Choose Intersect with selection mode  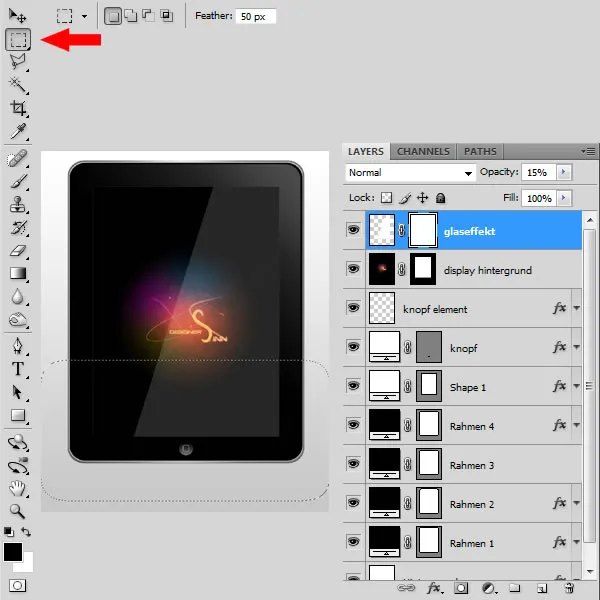coord(166,16)
